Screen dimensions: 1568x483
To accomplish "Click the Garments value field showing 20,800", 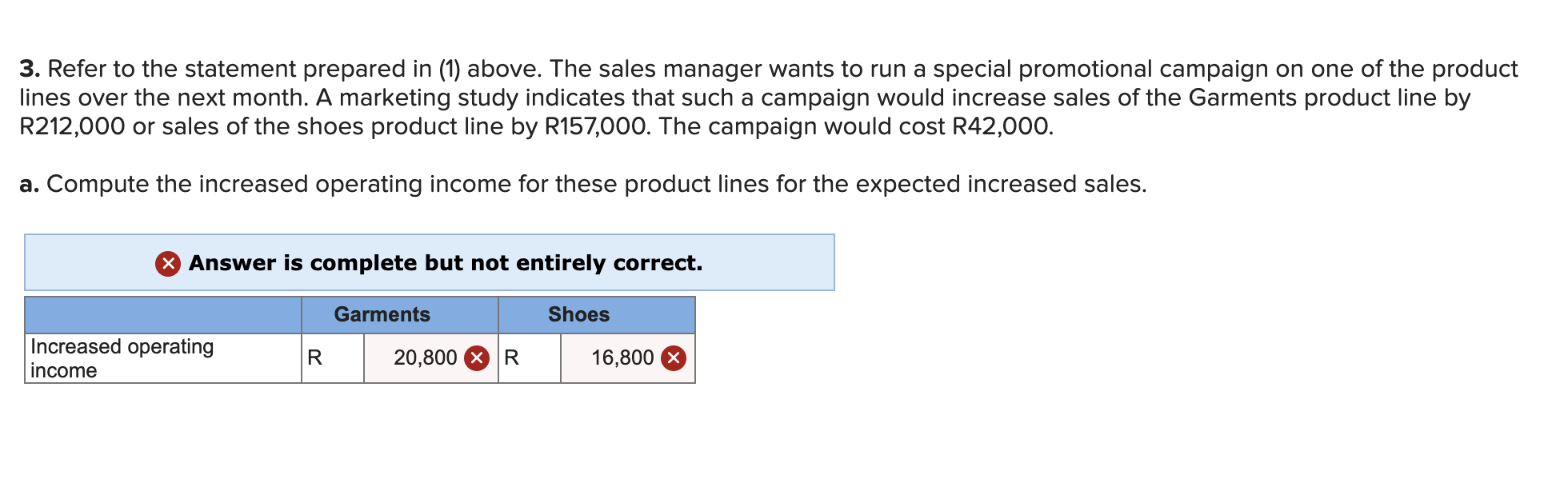I will click(x=431, y=358).
